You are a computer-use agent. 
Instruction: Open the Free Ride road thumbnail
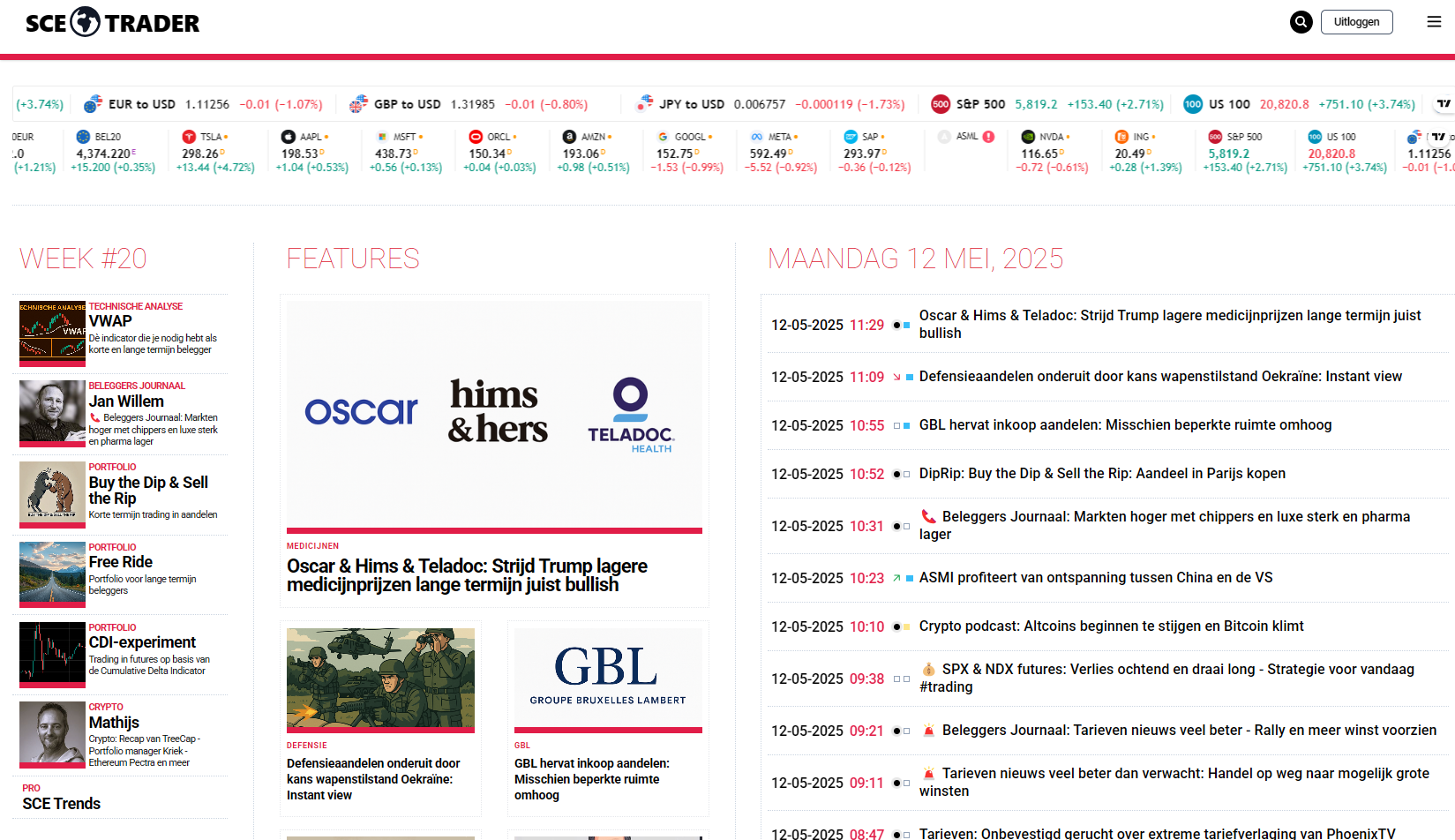coord(52,574)
